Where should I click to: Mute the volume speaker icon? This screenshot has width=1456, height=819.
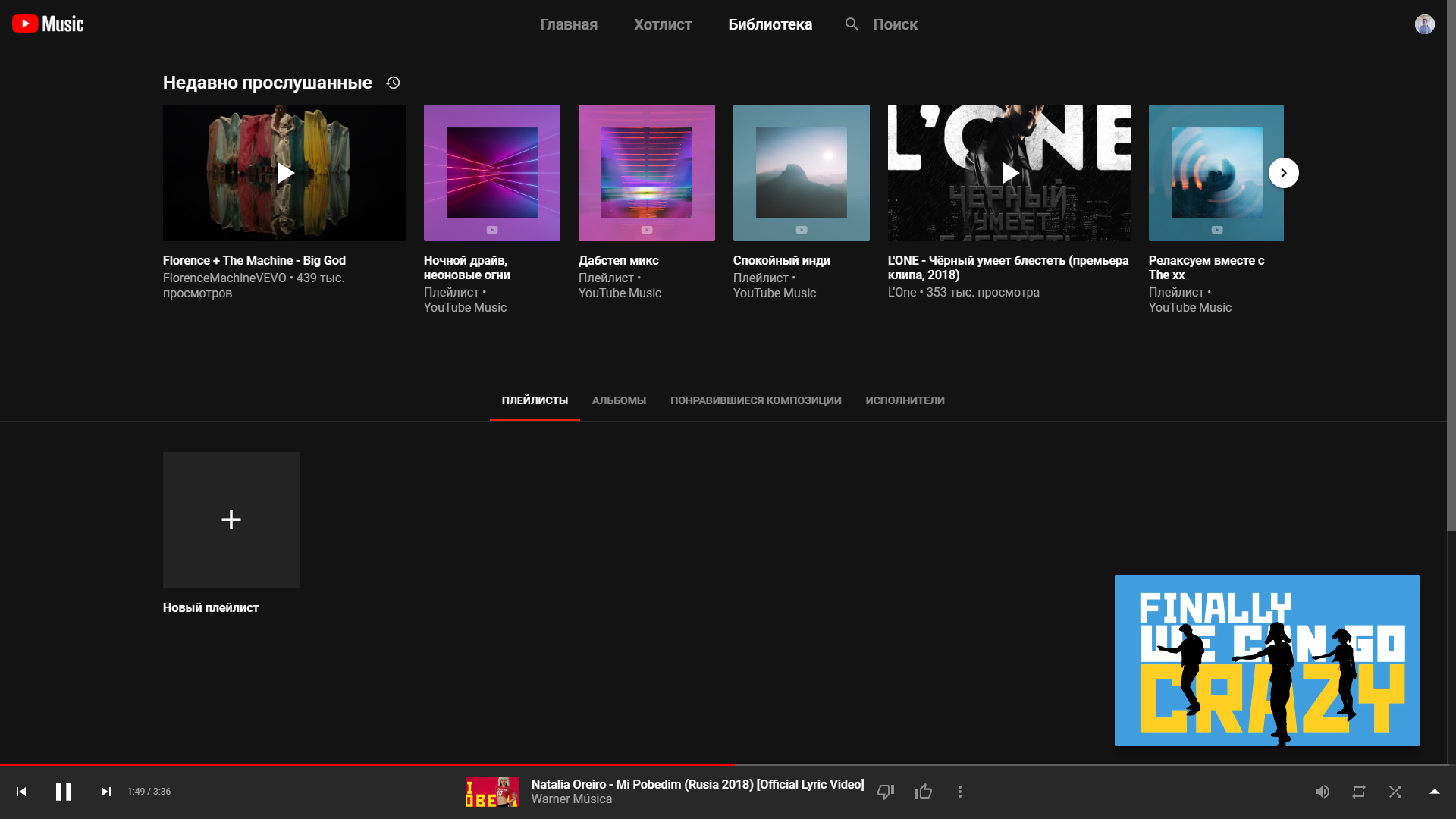point(1323,792)
